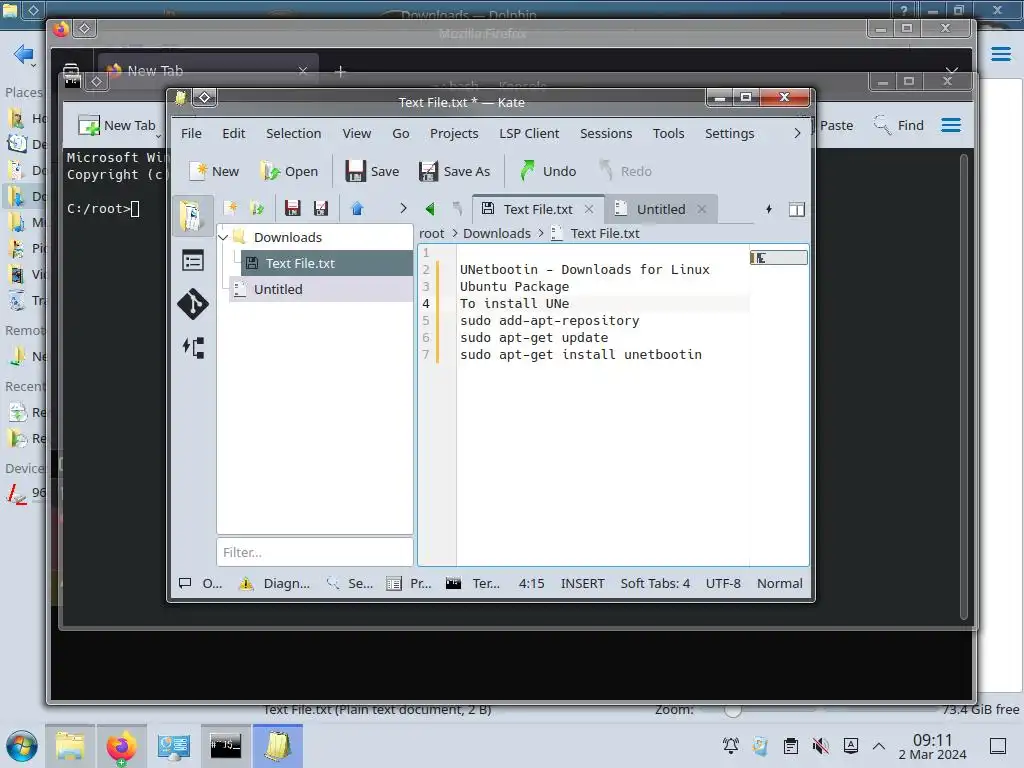Open the Selection menu
Viewport: 1024px width, 768px height.
(x=293, y=133)
